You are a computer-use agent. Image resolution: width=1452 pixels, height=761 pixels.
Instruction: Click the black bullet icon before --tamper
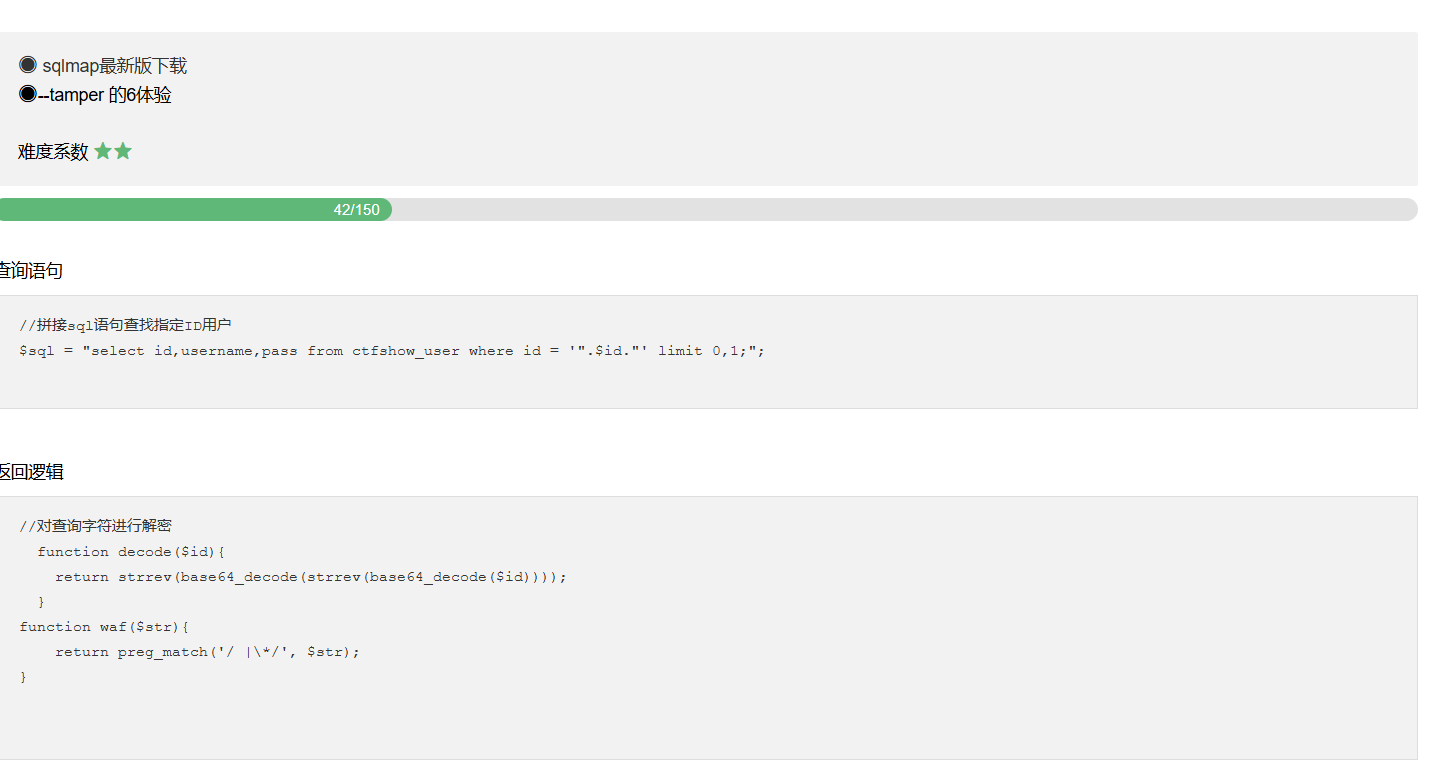tap(28, 95)
